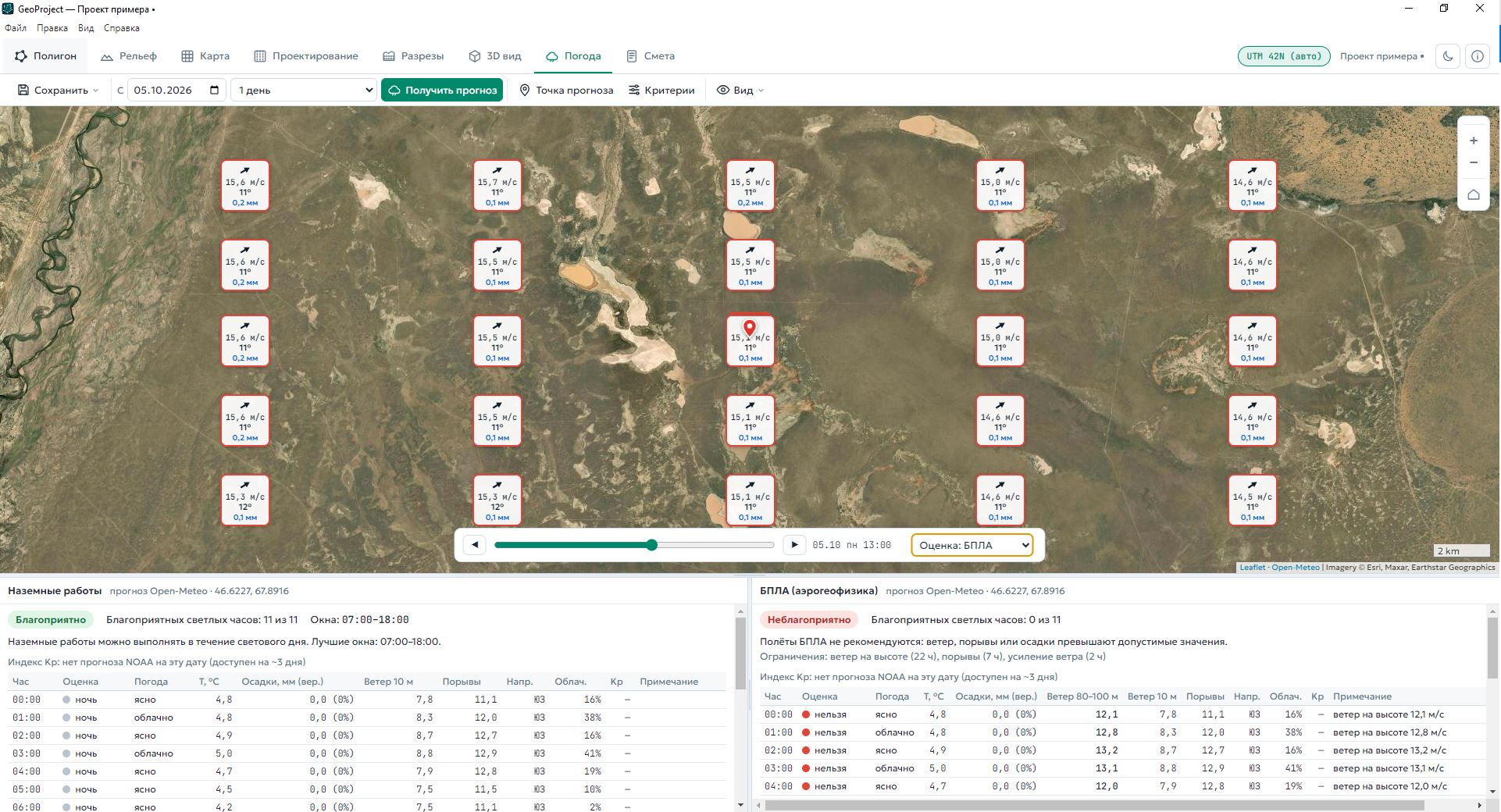Open the info icon button
1501x812 pixels.
1478,56
